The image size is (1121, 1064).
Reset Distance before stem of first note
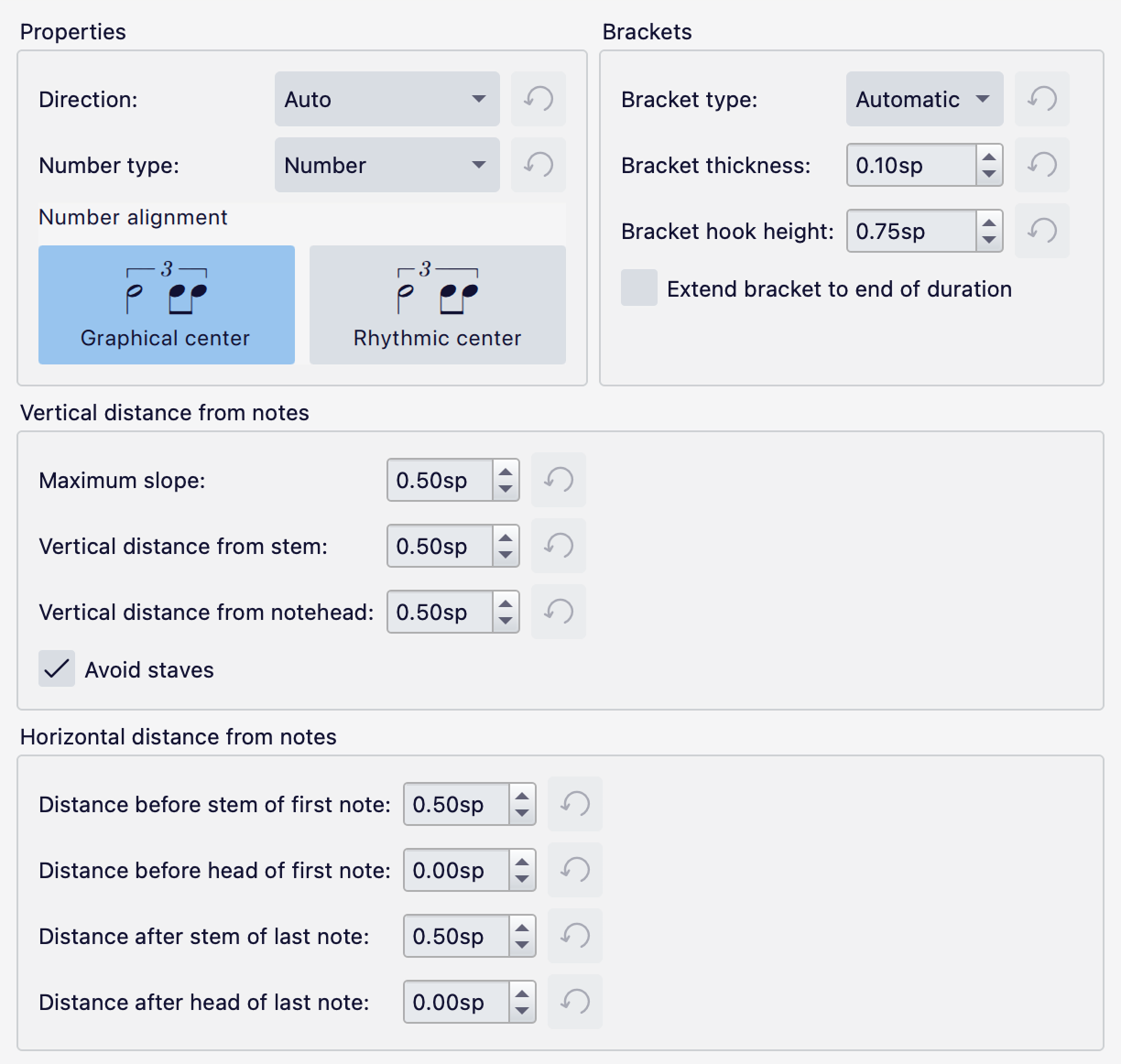(x=575, y=804)
